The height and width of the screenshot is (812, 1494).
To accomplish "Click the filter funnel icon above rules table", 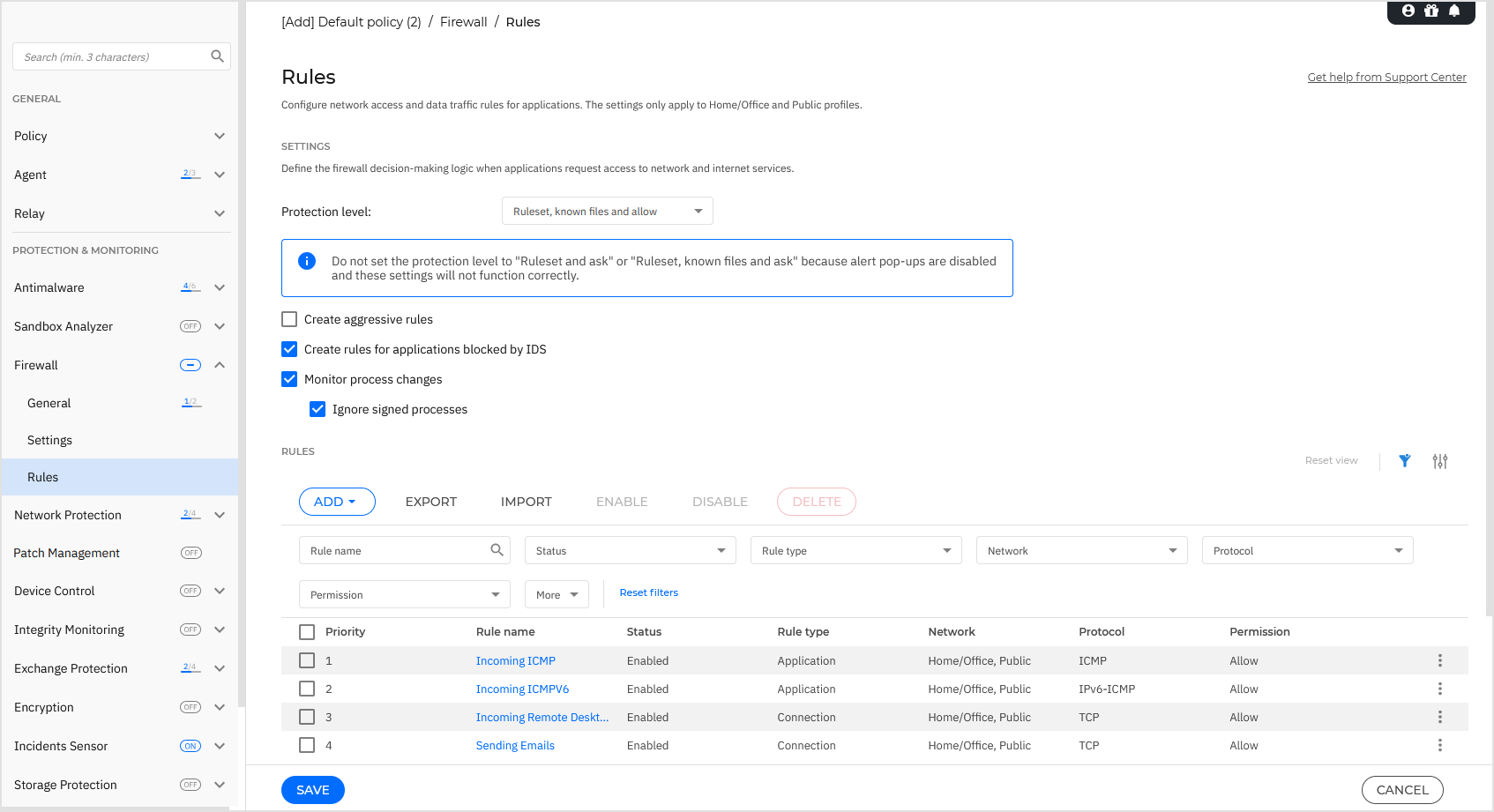I will (1404, 461).
